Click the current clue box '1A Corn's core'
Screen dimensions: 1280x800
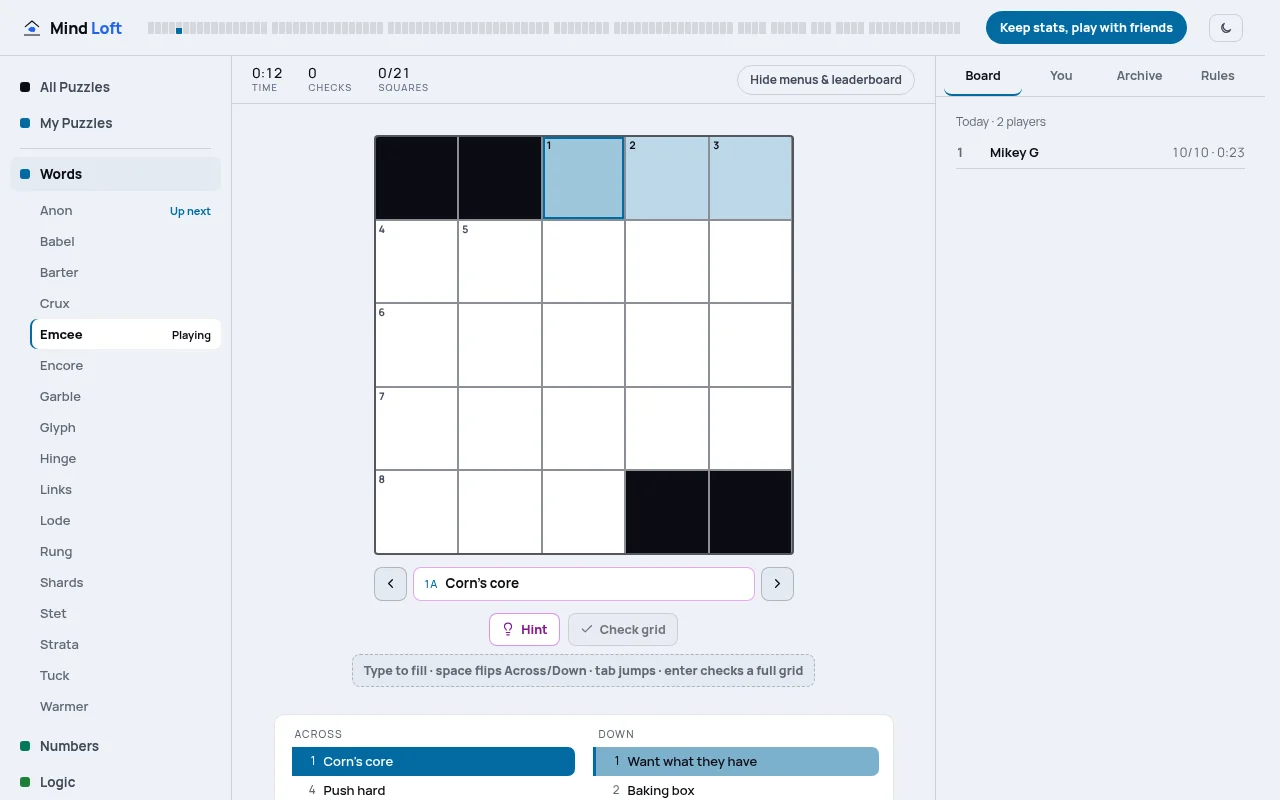point(584,584)
